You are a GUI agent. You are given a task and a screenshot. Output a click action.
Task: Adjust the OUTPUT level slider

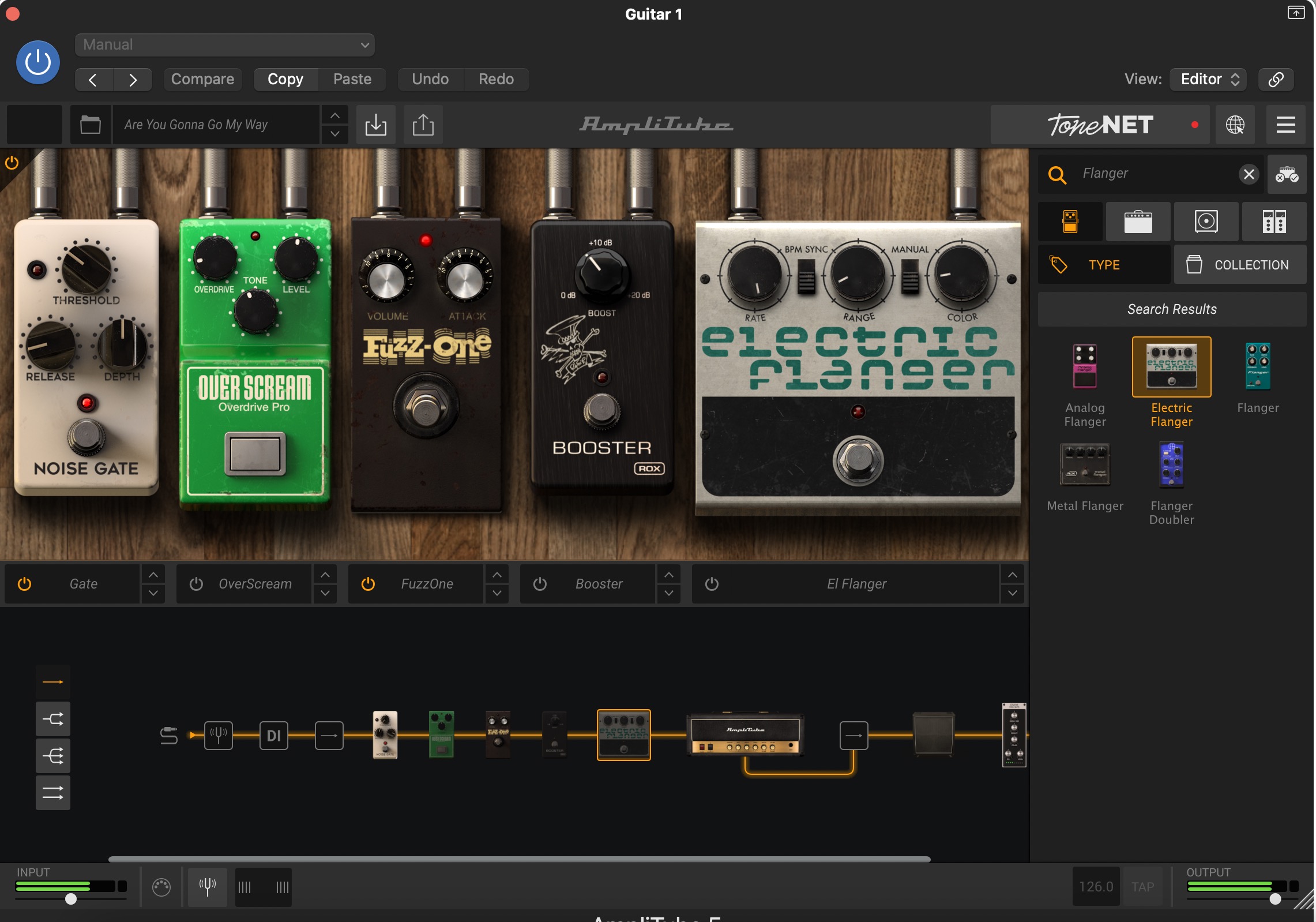1243,899
